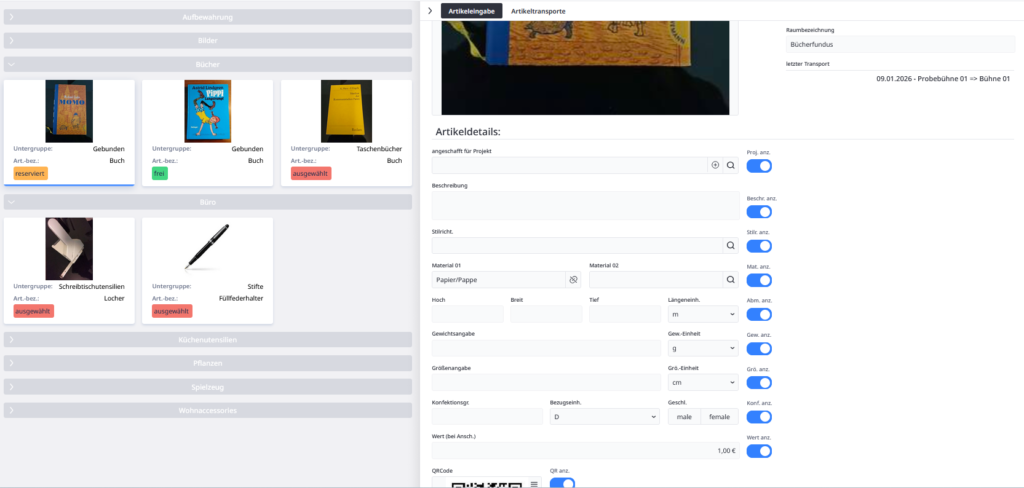Toggle the Proj. anz. switch
This screenshot has height=488, width=1024.
click(759, 166)
